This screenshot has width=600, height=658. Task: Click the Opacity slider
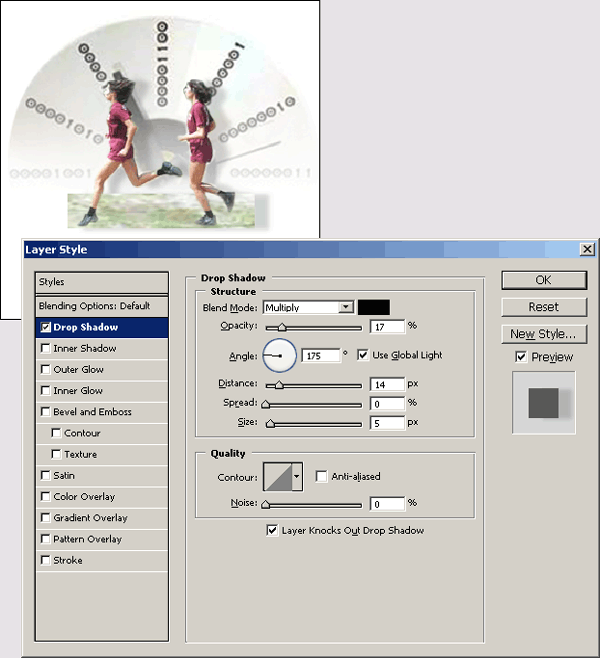point(312,326)
